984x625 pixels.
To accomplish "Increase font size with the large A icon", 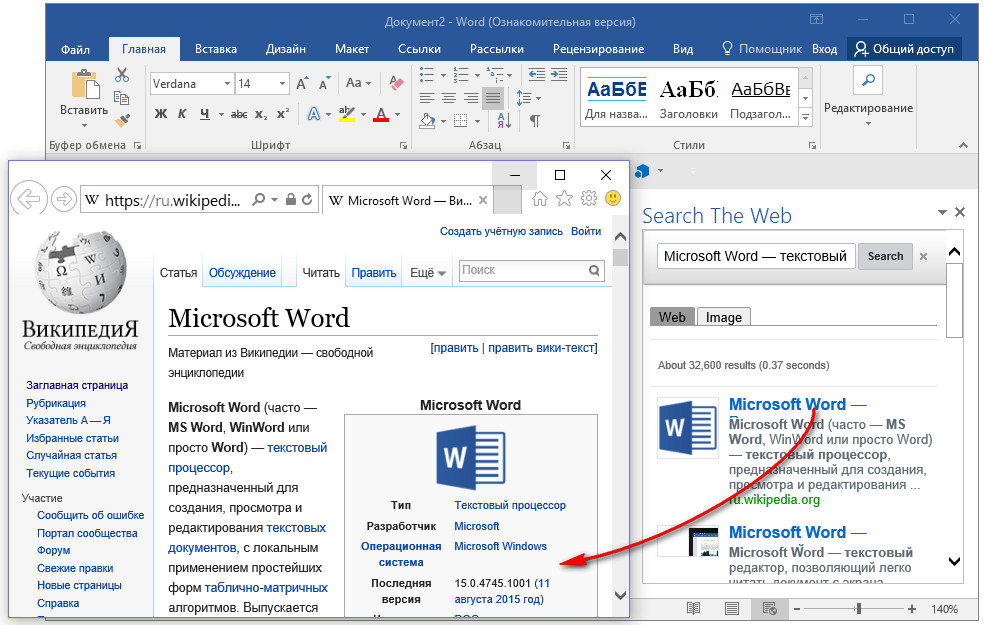I will point(302,83).
